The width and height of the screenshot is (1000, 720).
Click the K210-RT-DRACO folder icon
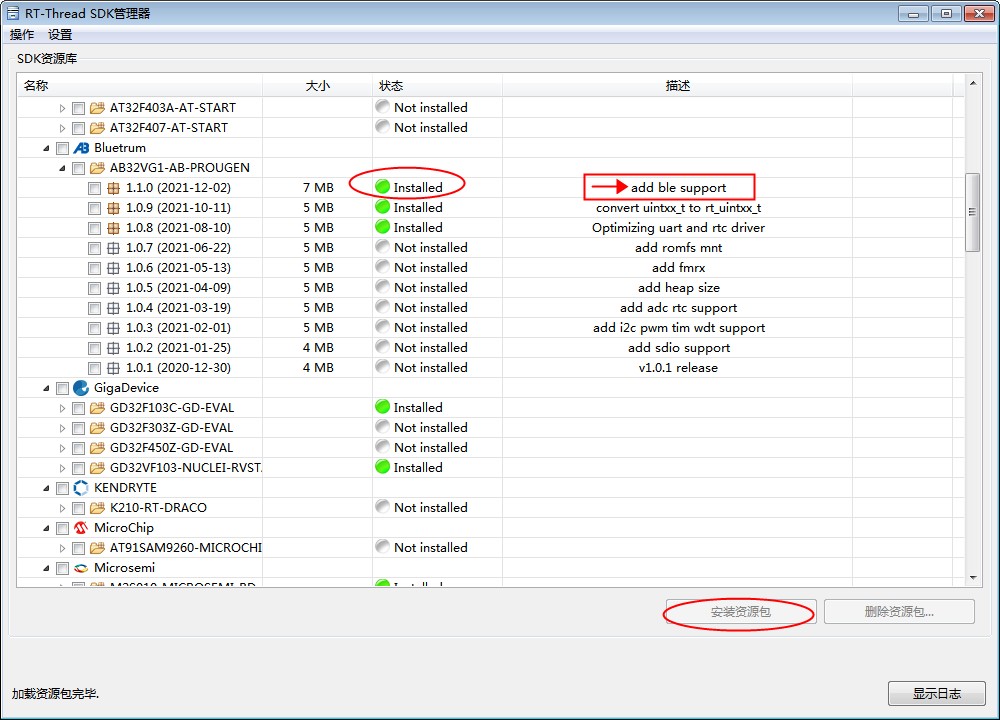tap(97, 508)
